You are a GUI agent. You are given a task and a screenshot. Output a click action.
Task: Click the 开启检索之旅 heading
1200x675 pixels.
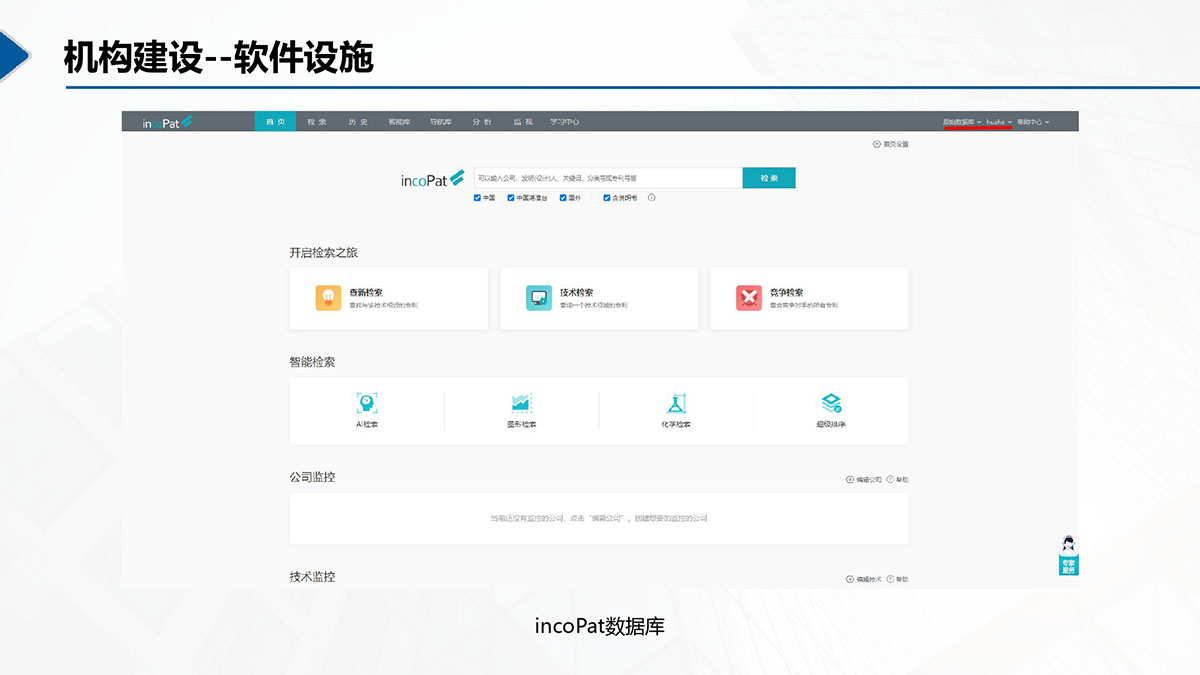(x=324, y=253)
